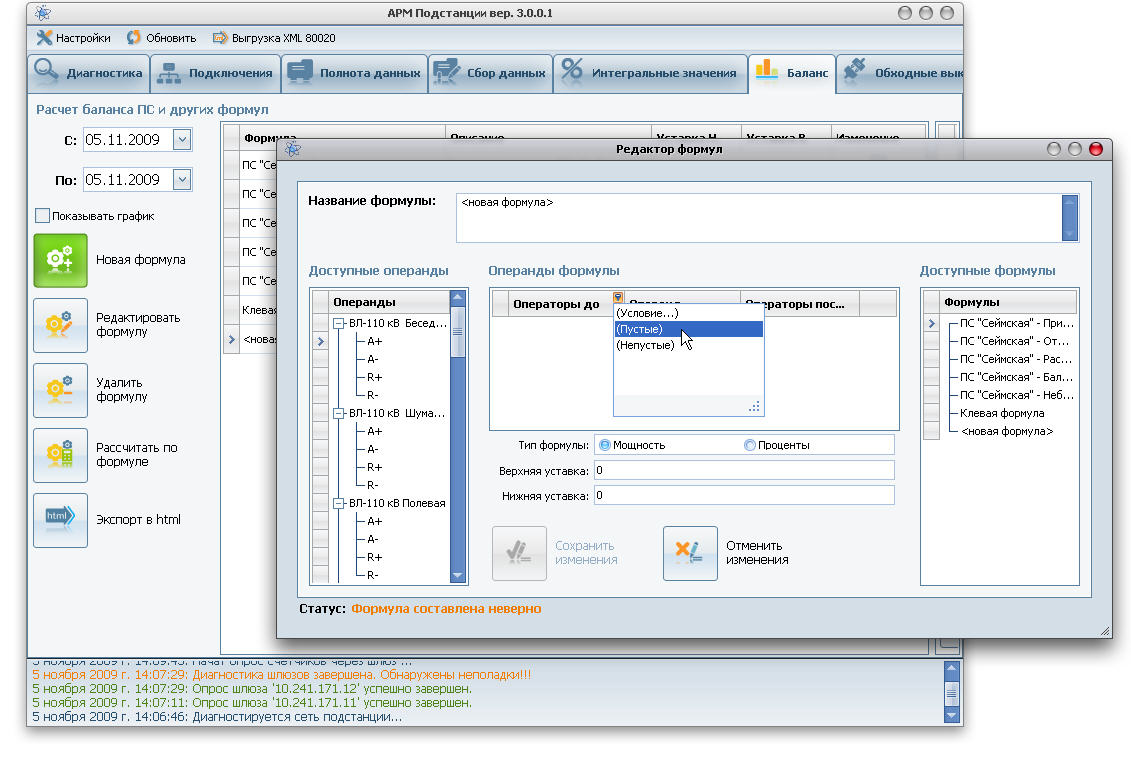Click Выгрузка XML 80020 export item

274,38
